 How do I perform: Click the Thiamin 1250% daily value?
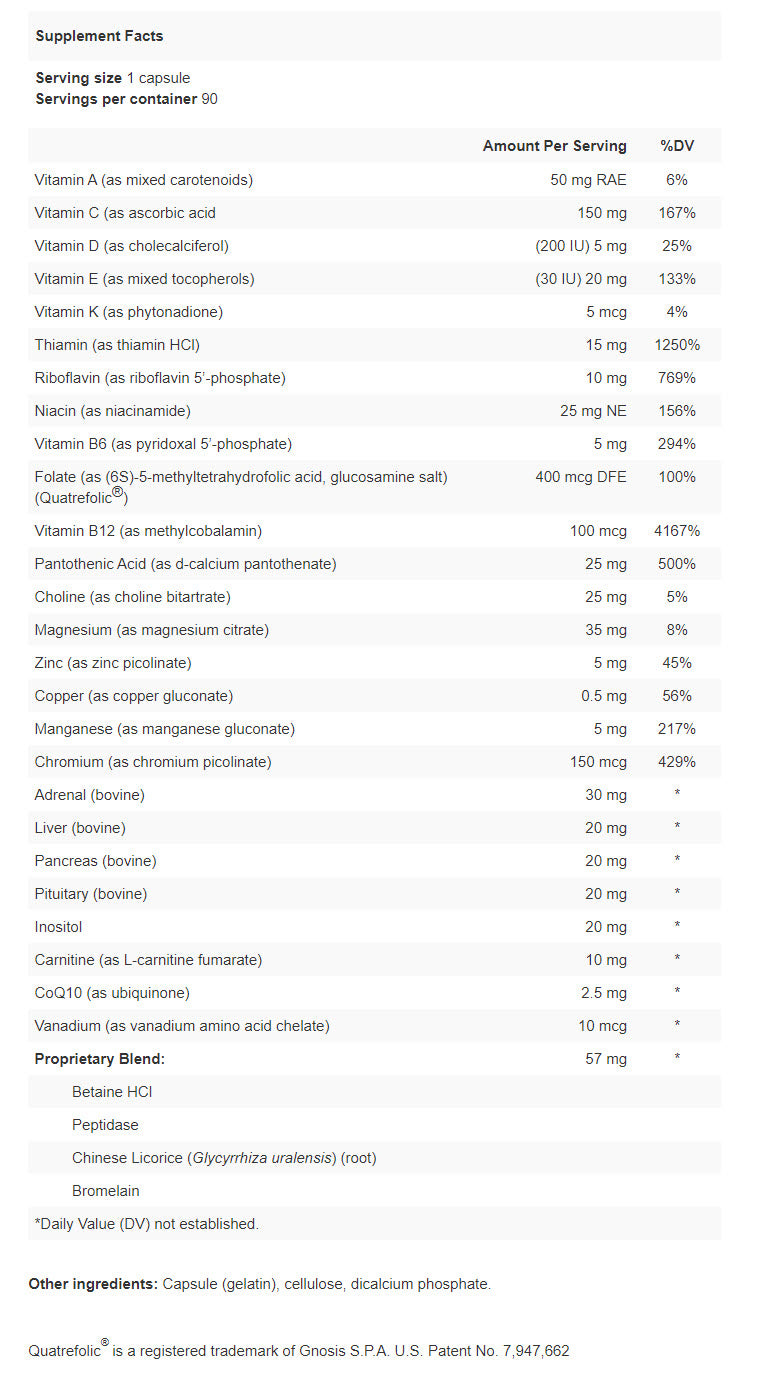(x=676, y=345)
